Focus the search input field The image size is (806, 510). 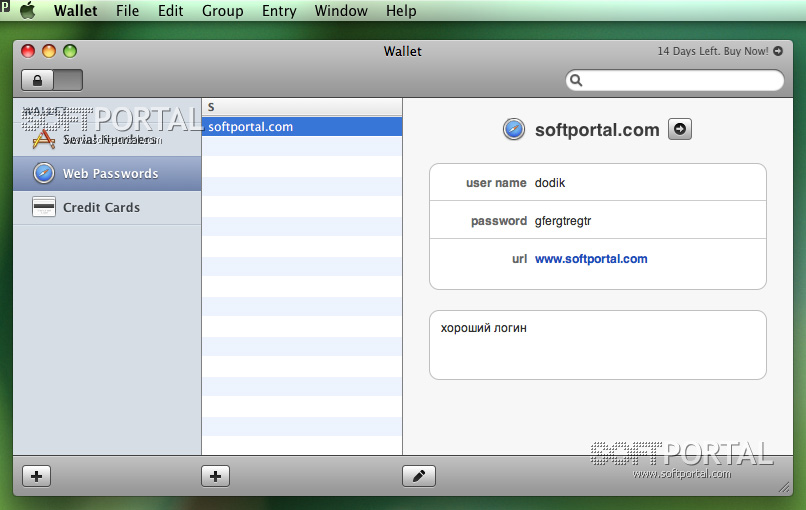point(674,80)
